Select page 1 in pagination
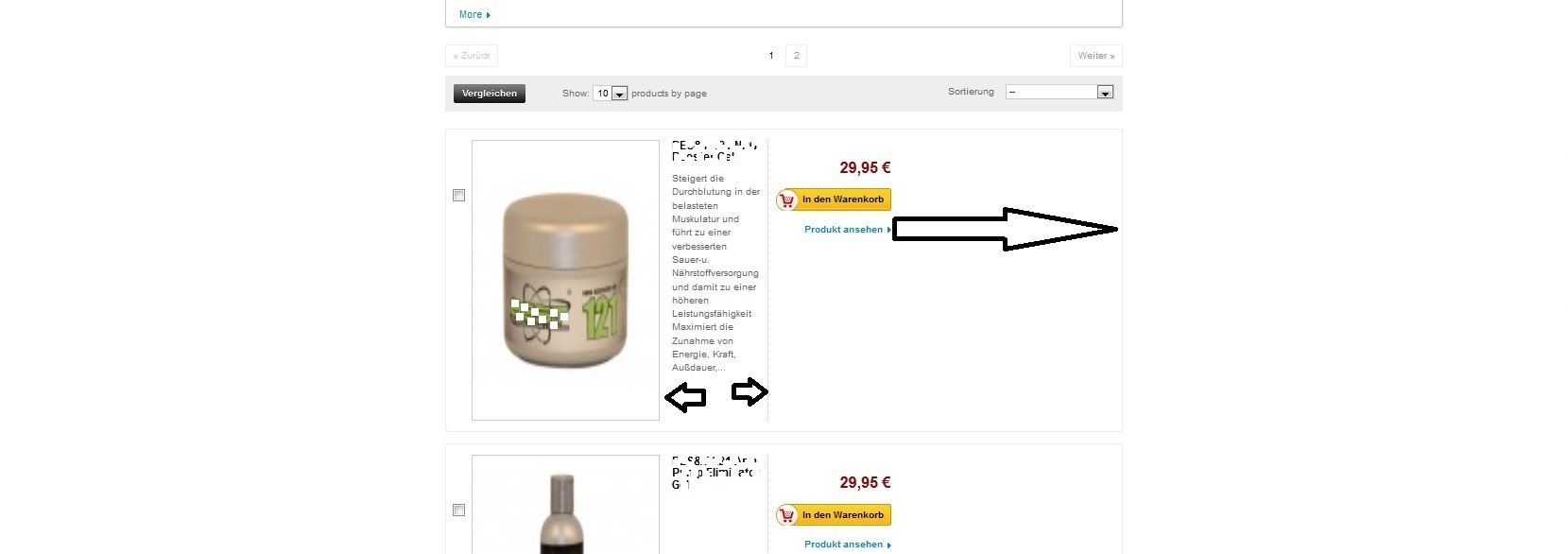Viewport: 1568px width, 554px height. [771, 56]
